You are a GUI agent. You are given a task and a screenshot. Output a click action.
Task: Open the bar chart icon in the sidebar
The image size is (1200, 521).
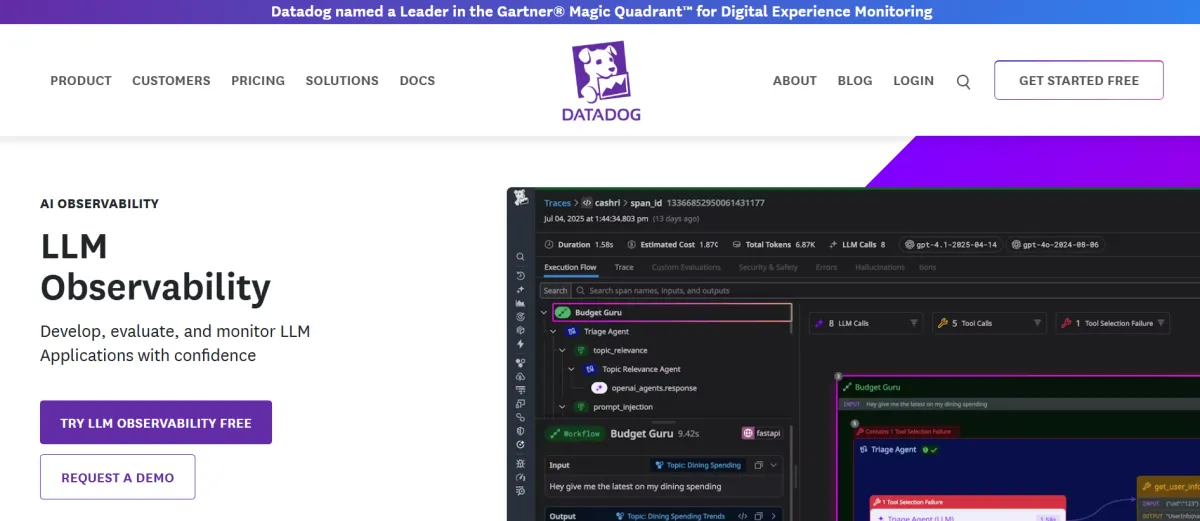click(521, 303)
